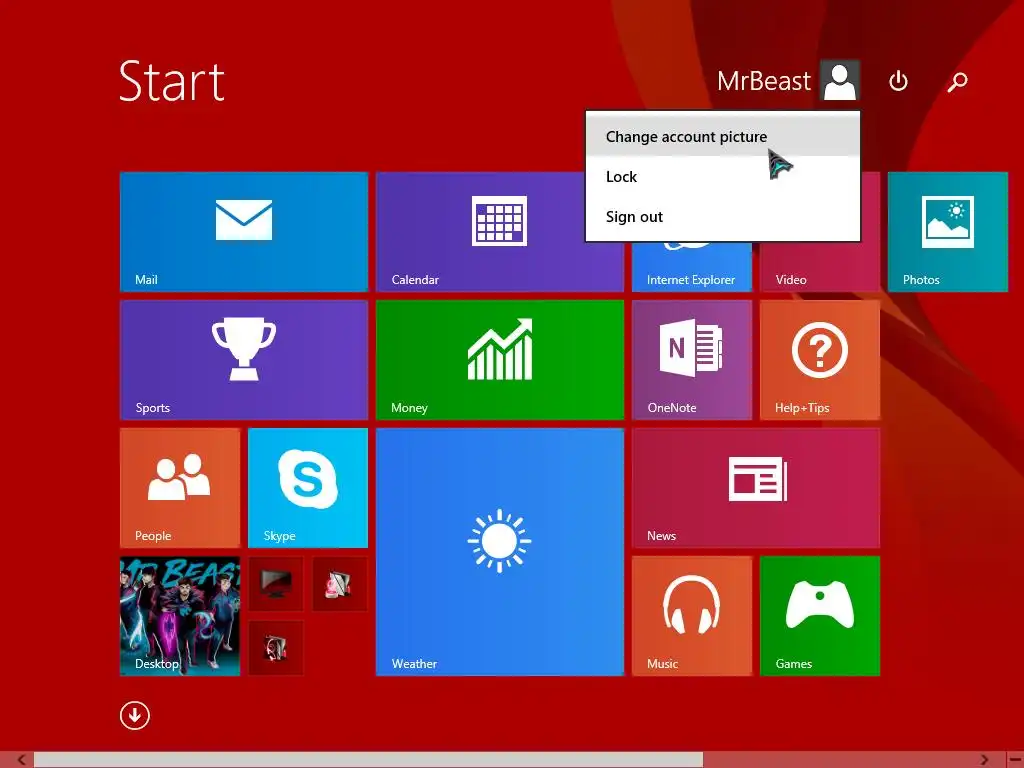Choose Lock from the account menu
Image resolution: width=1024 pixels, height=768 pixels.
(x=722, y=176)
